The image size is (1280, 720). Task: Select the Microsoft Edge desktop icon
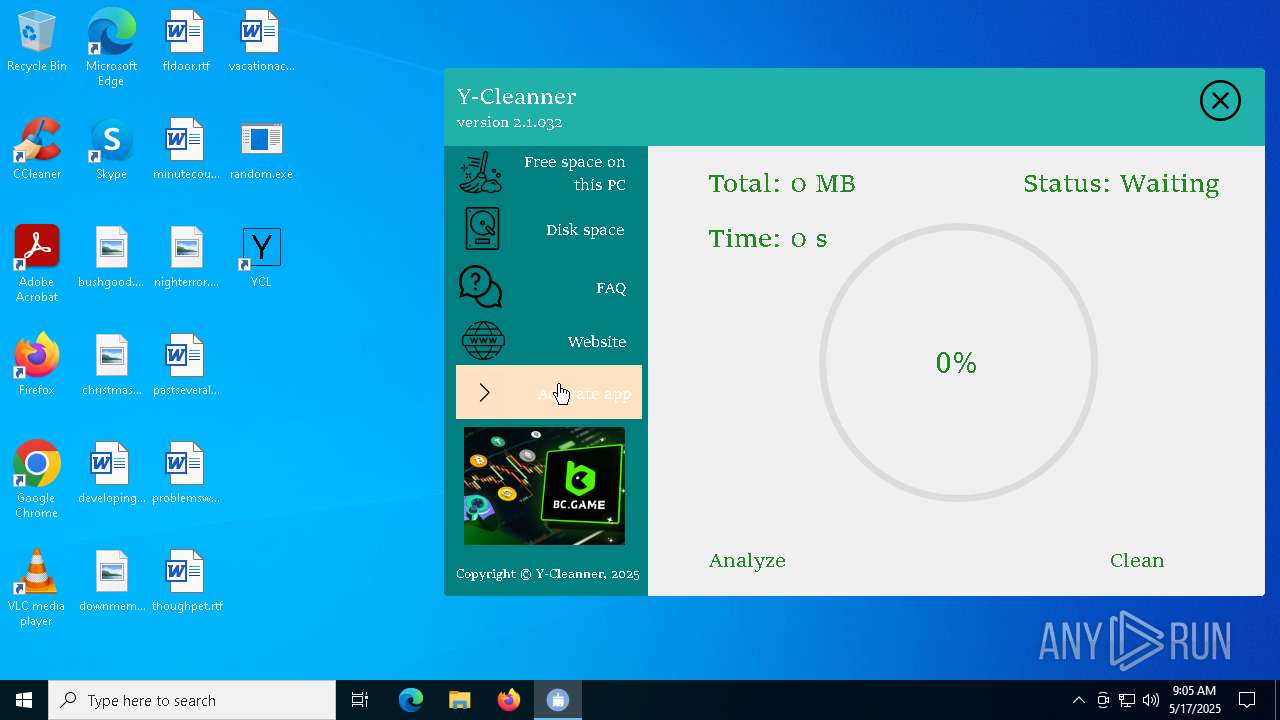[111, 47]
